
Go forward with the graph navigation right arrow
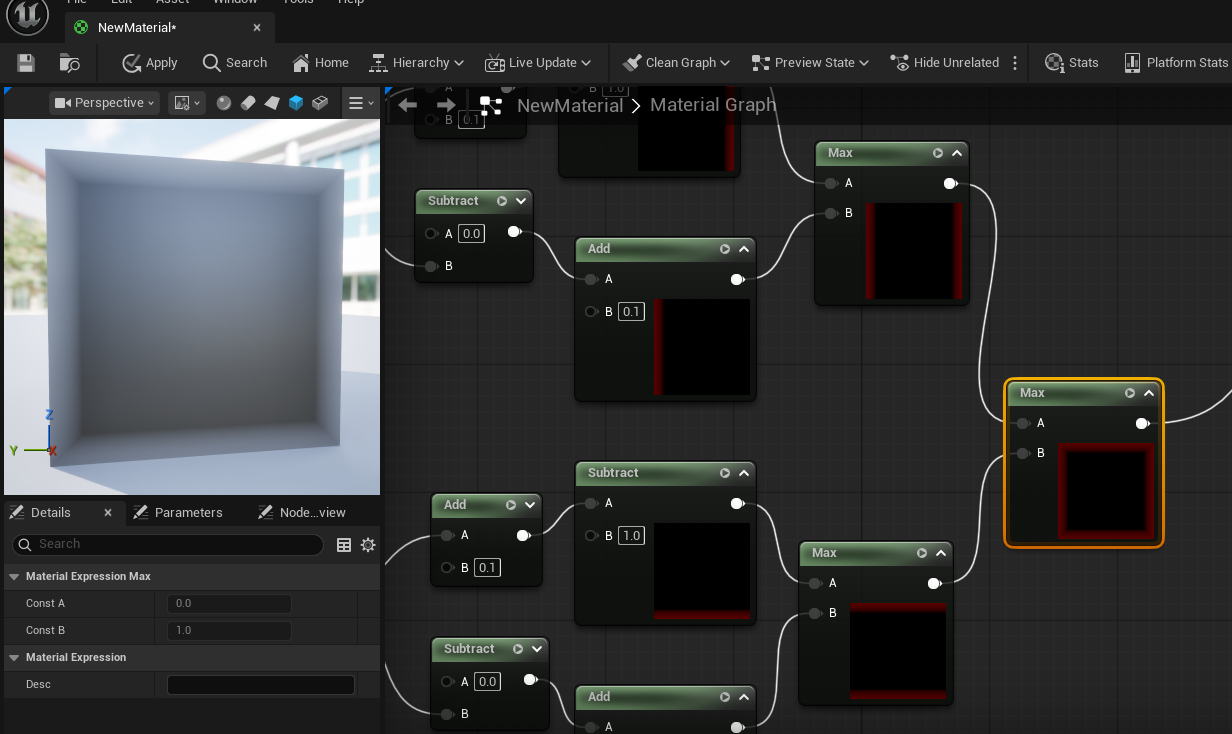(x=446, y=104)
